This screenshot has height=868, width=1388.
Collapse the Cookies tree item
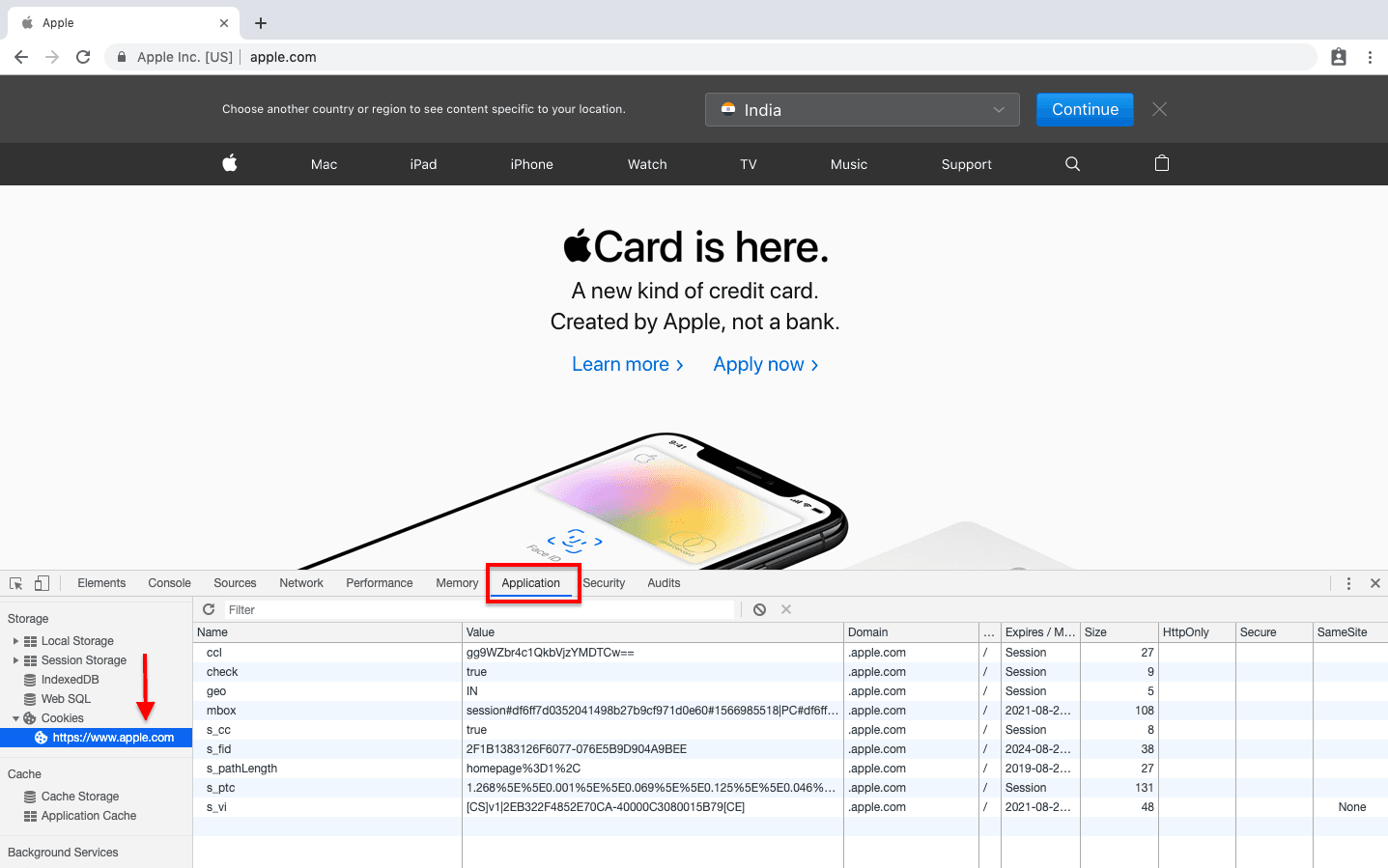coord(15,718)
